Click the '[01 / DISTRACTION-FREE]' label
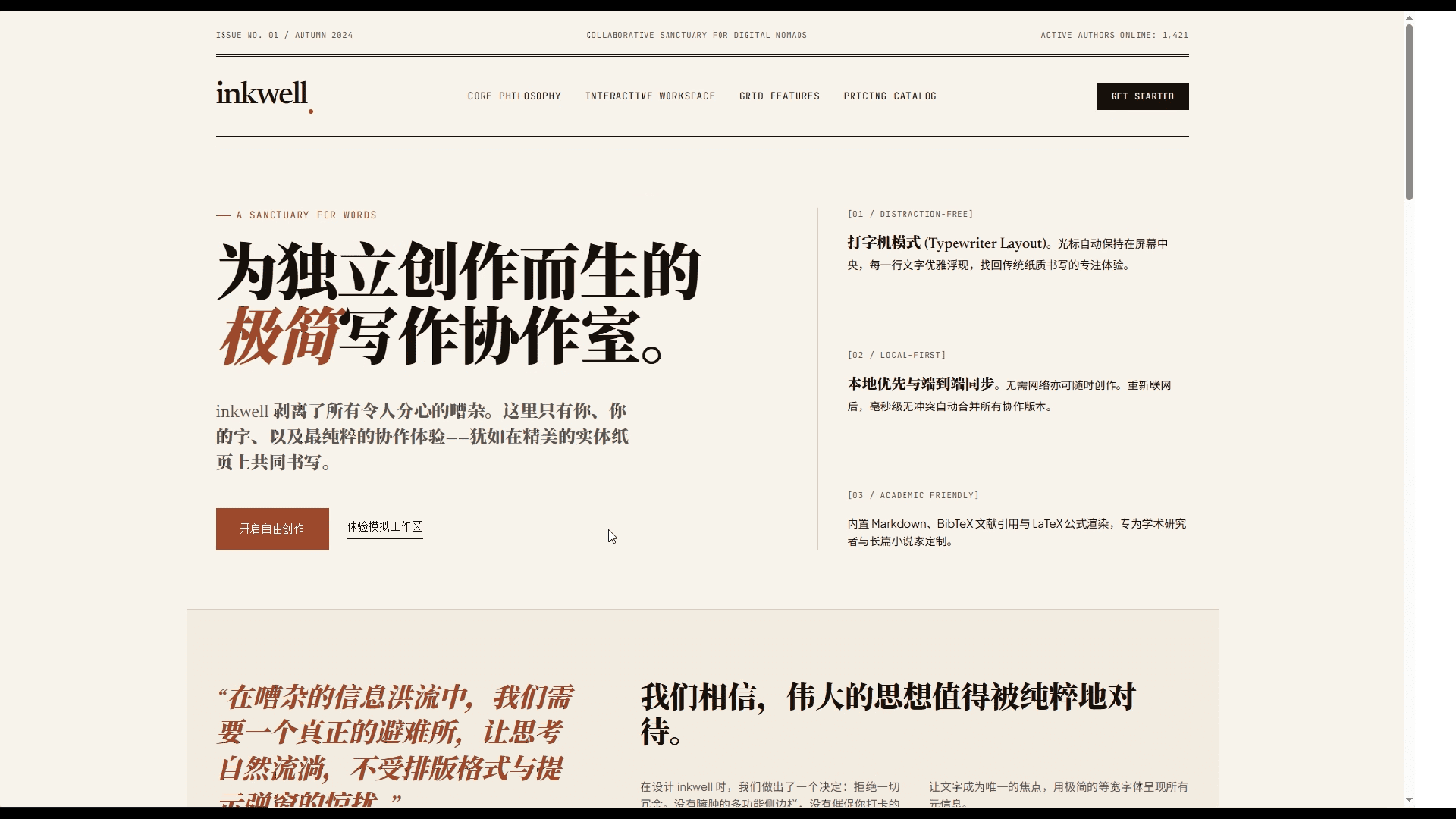Image resolution: width=1456 pixels, height=819 pixels. 910,214
